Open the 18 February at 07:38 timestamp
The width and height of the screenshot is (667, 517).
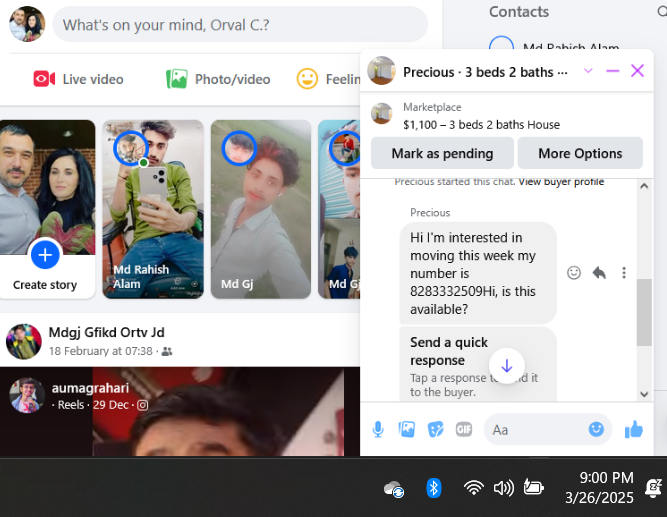click(100, 351)
